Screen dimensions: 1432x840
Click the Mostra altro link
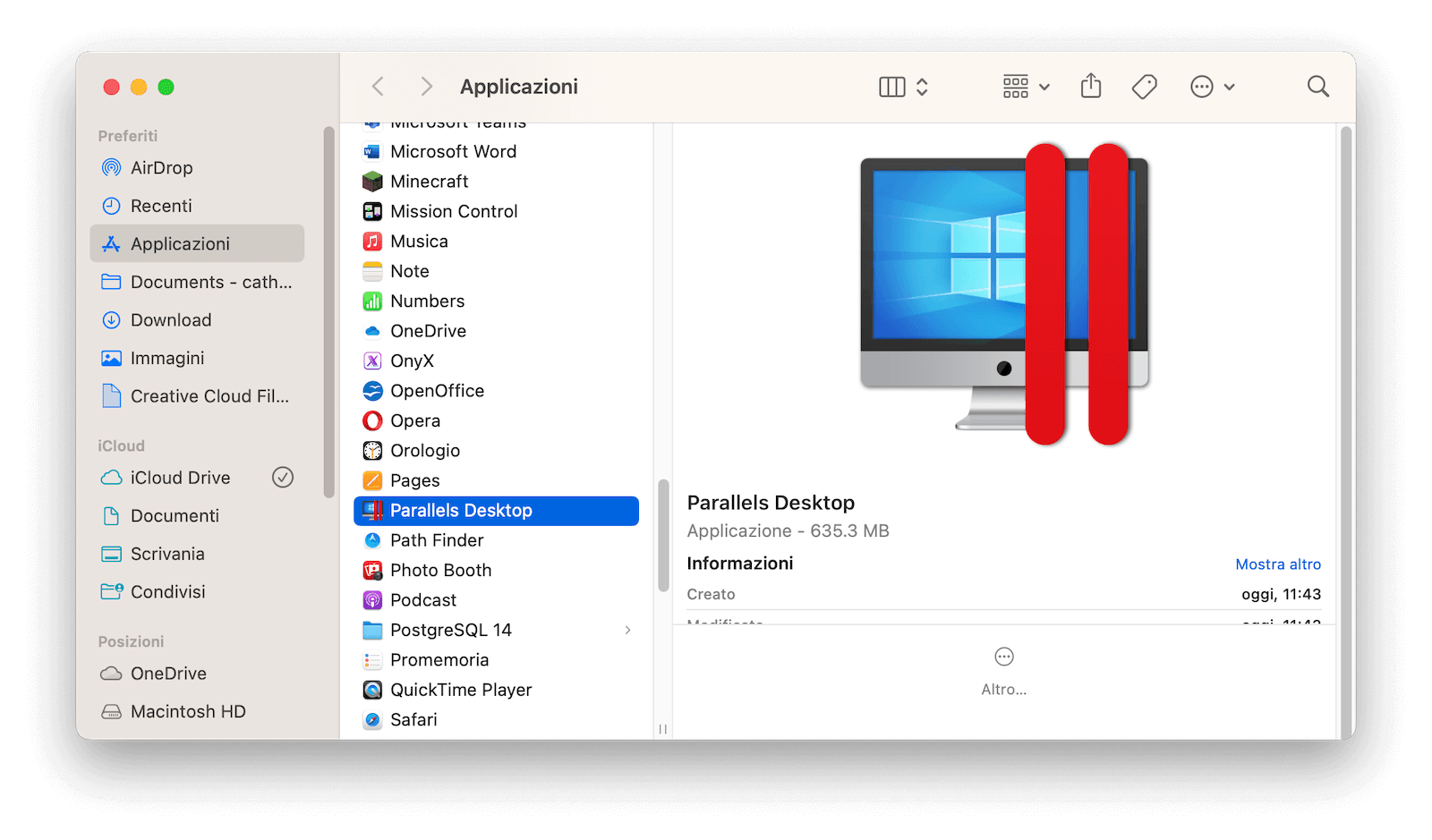pyautogui.click(x=1277, y=564)
